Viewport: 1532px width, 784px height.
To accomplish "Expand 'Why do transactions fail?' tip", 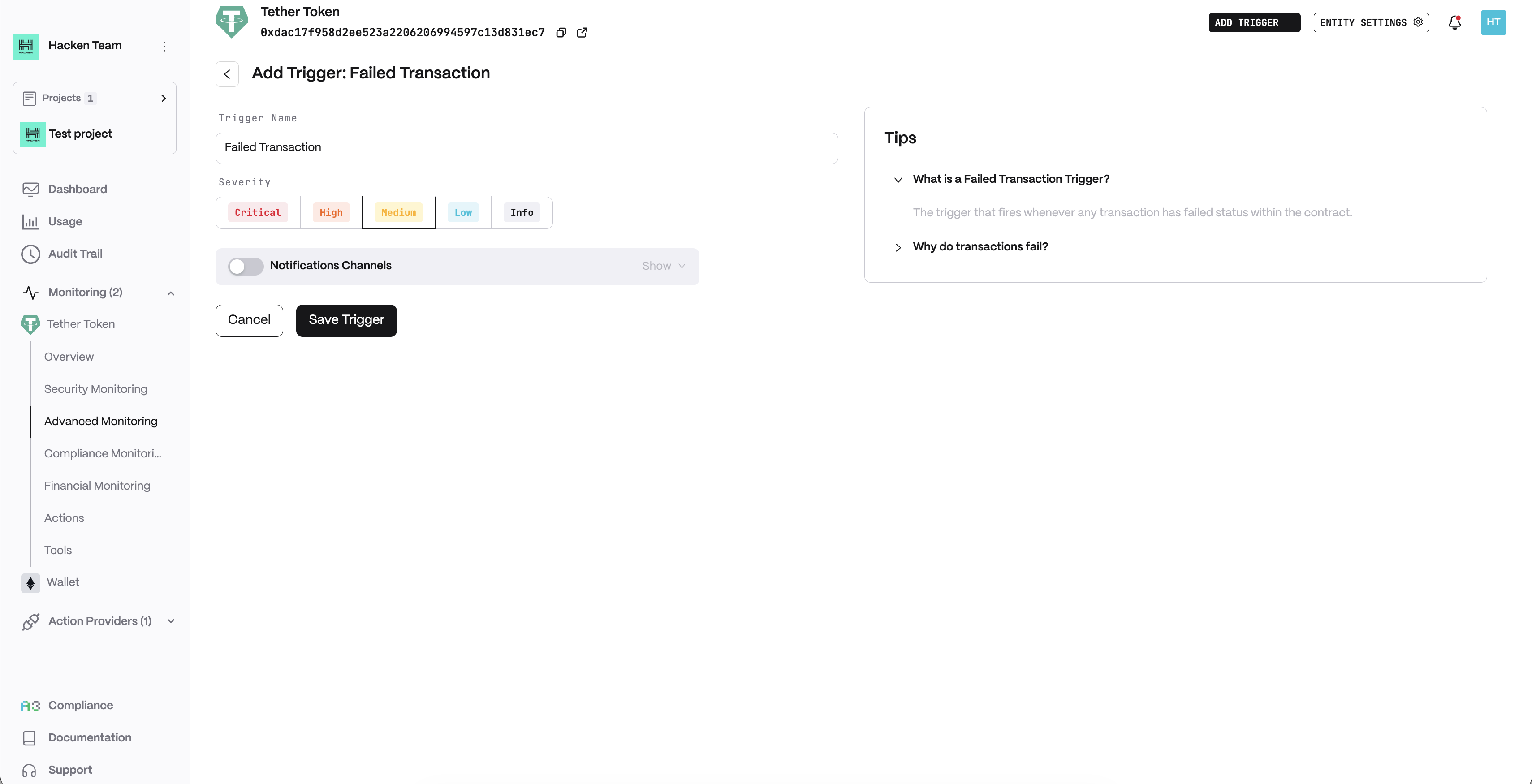I will click(x=980, y=247).
